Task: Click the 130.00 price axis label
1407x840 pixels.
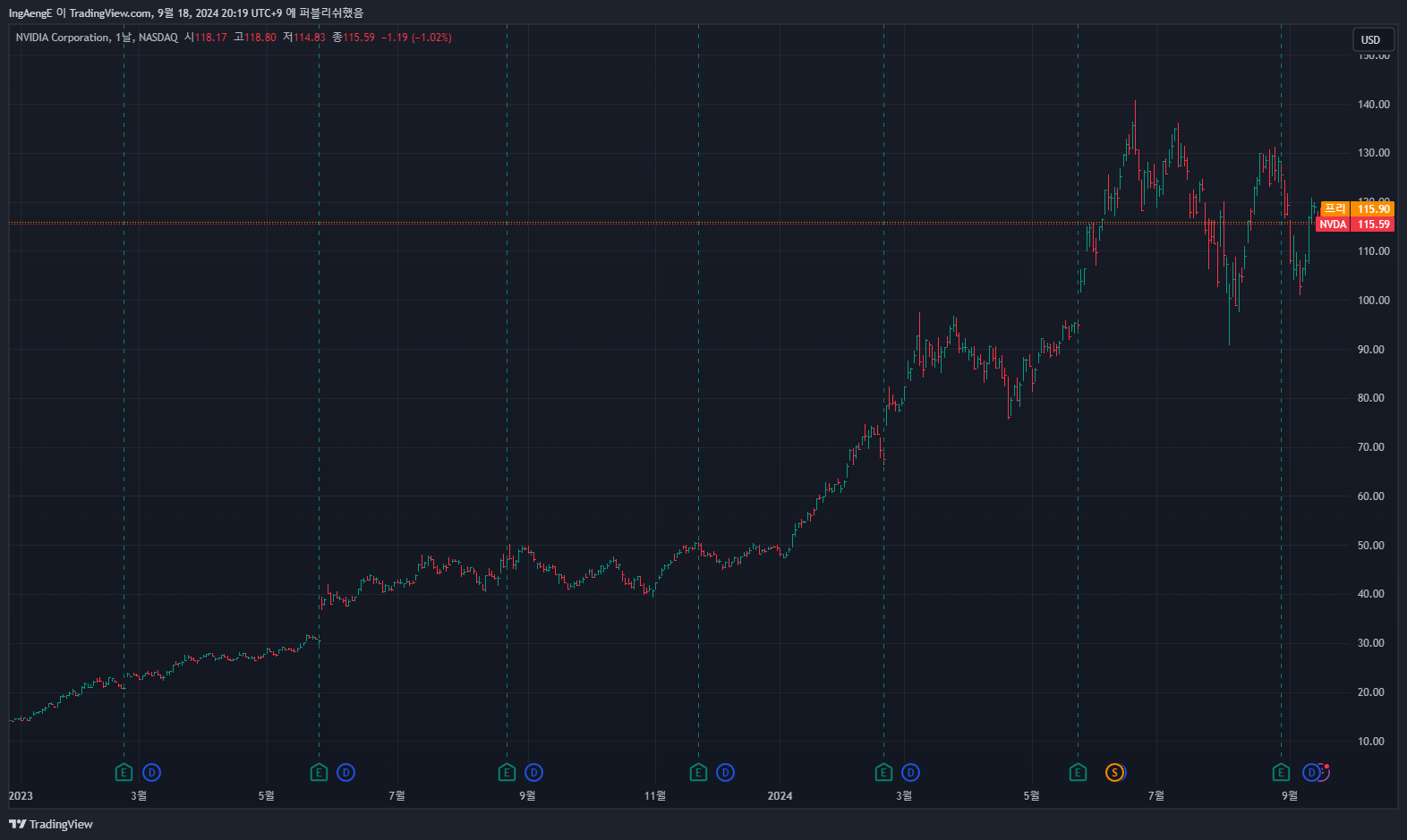Action: 1374,153
